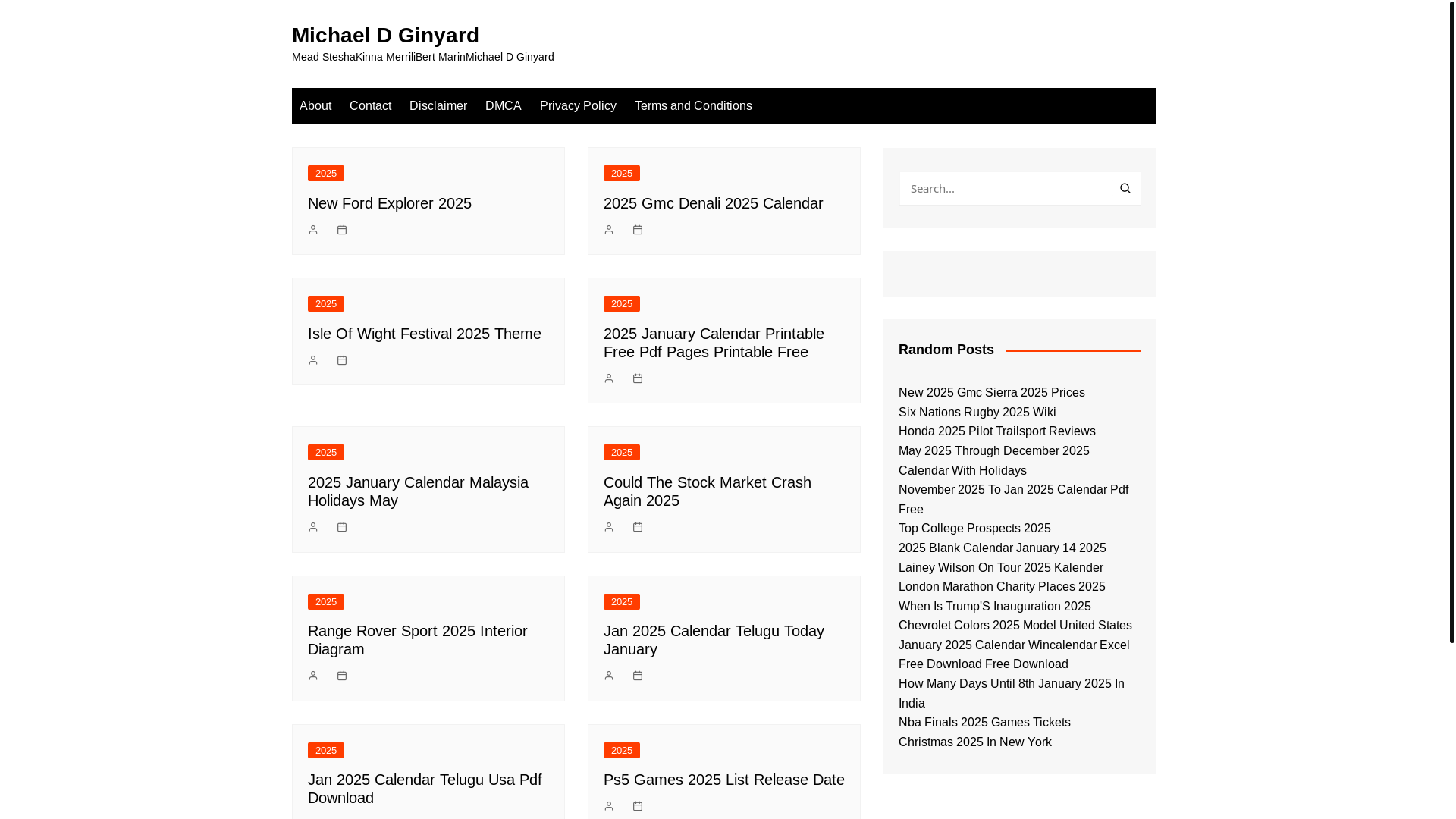Open Ps5 Games 2025 List Release Date
The image size is (1456, 819).
point(724,780)
